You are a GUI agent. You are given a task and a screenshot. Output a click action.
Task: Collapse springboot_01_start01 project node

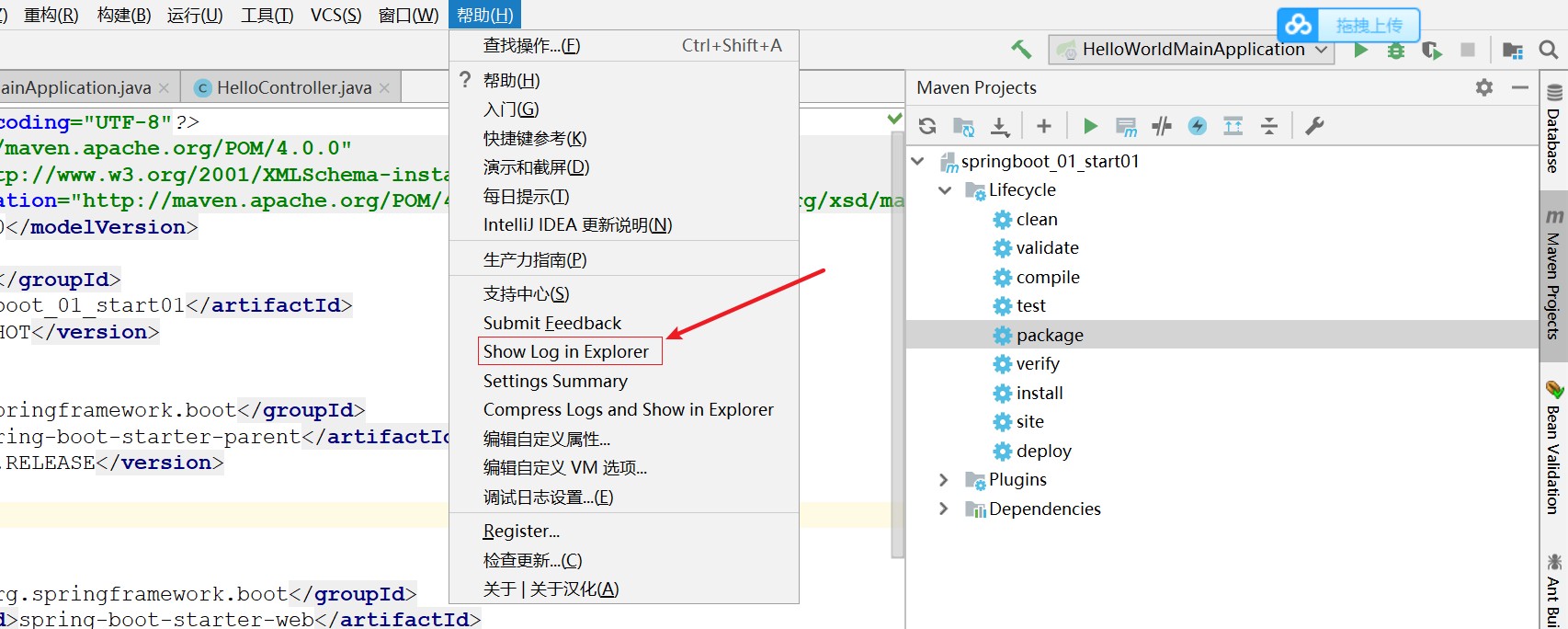coord(917,161)
